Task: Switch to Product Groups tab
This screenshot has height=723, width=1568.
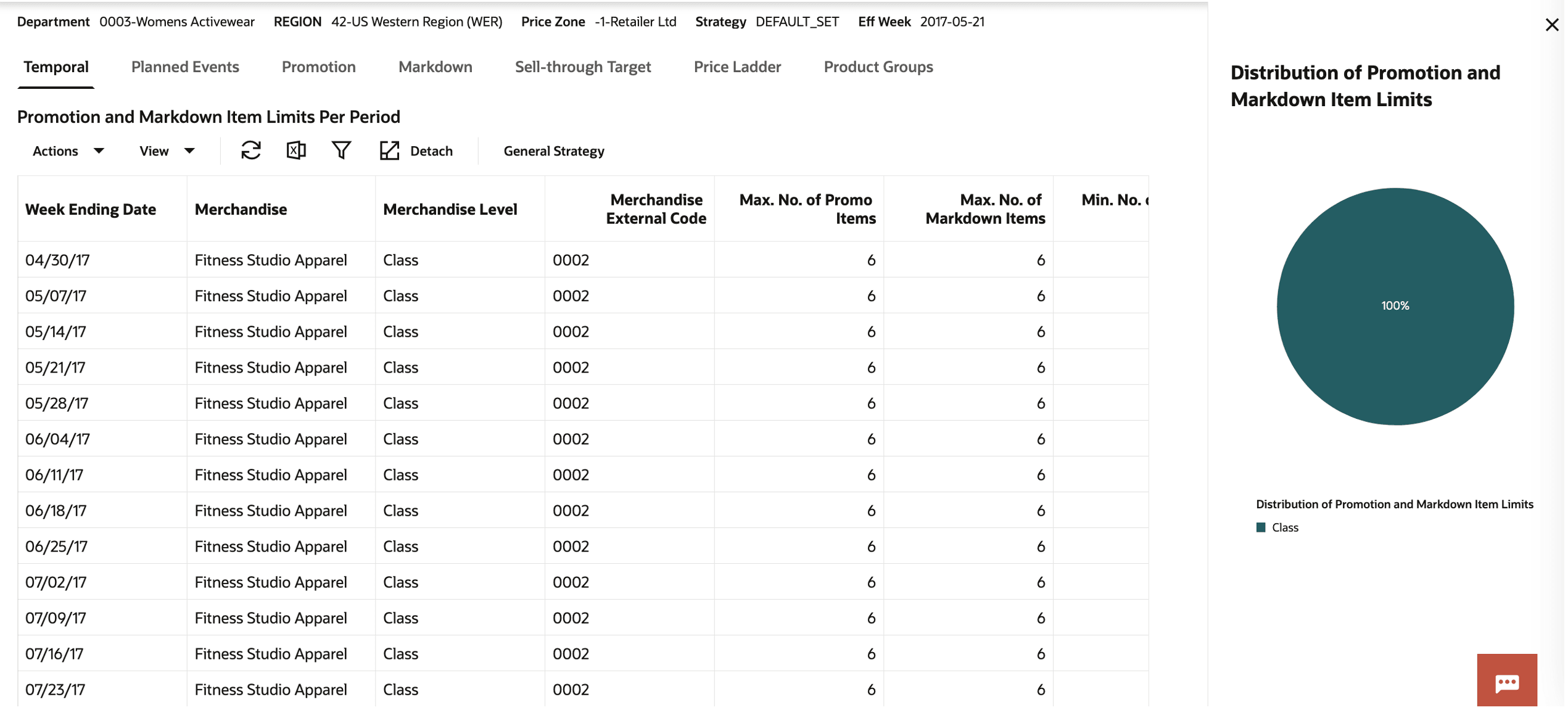Action: (878, 67)
